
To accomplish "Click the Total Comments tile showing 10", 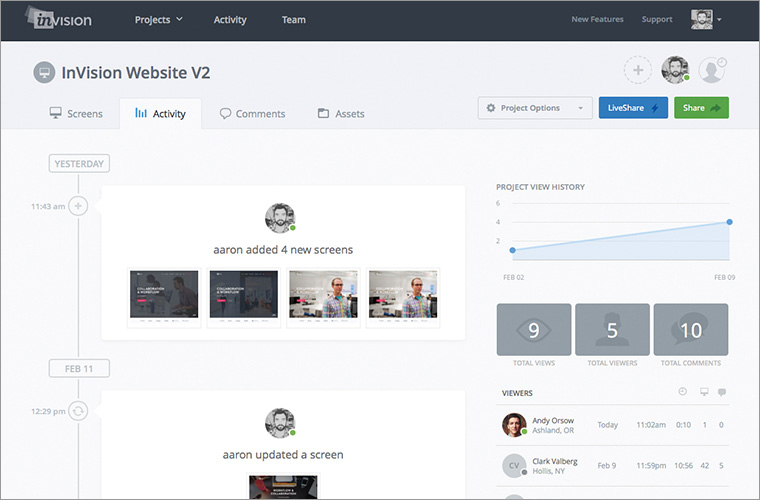I will pyautogui.click(x=691, y=330).
